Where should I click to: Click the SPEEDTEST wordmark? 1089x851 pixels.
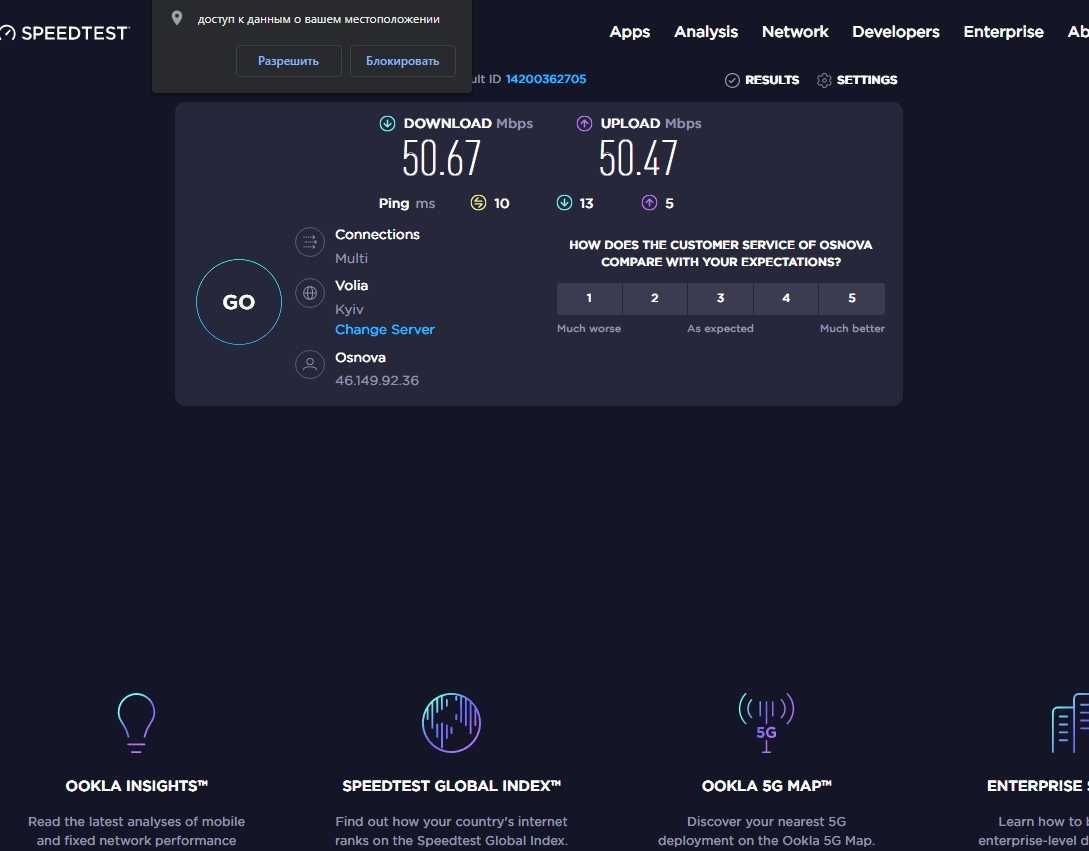click(75, 33)
